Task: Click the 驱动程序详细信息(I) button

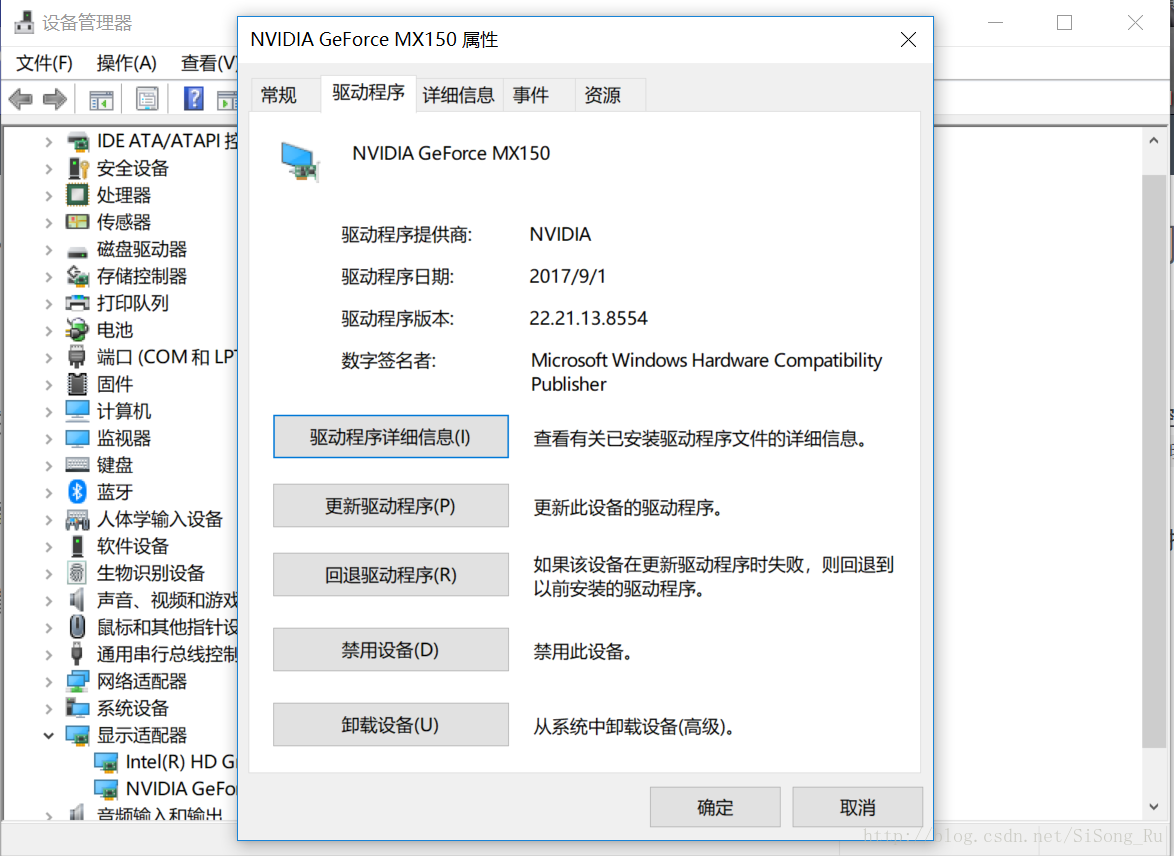Action: point(390,437)
